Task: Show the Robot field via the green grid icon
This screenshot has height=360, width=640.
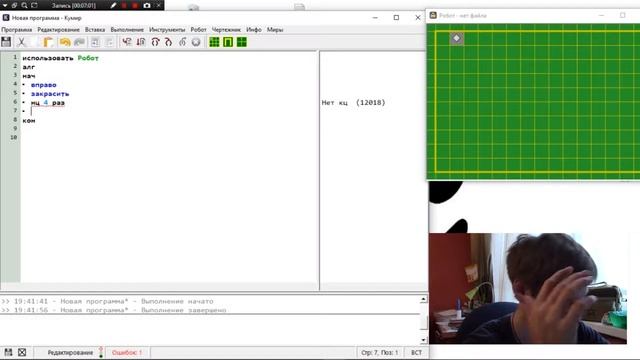Action: coord(214,42)
